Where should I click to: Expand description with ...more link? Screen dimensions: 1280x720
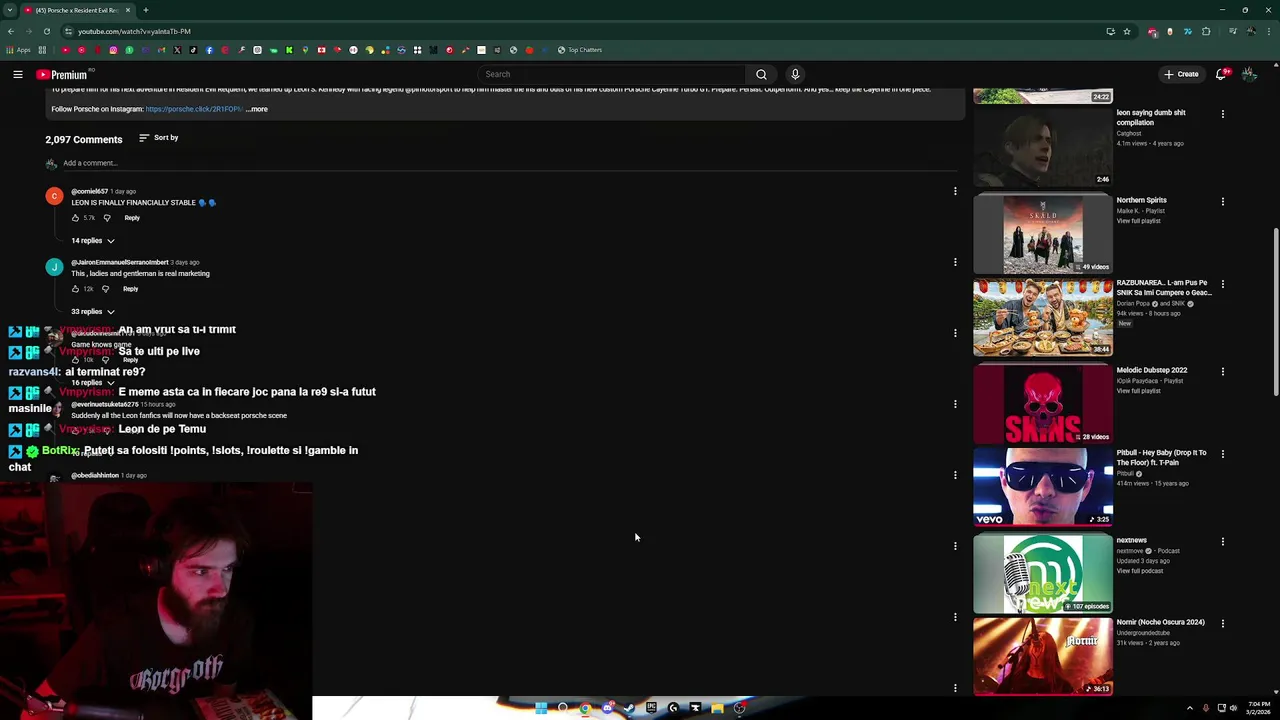tap(257, 109)
